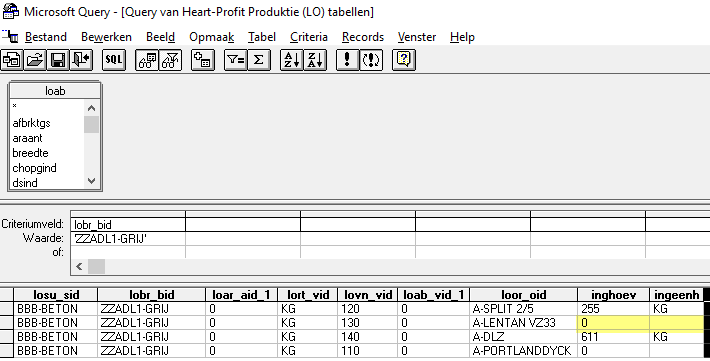Click the loab table title header
This screenshot has width=710, height=361.
click(x=55, y=91)
